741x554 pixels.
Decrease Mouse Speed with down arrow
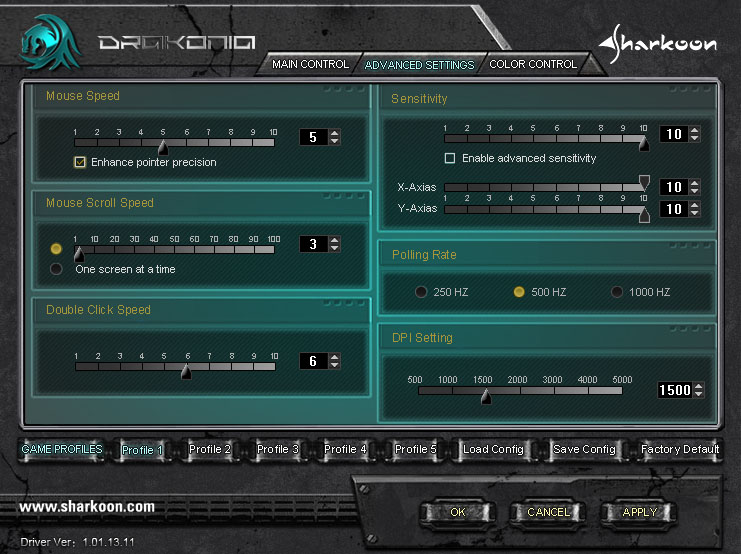coord(335,141)
